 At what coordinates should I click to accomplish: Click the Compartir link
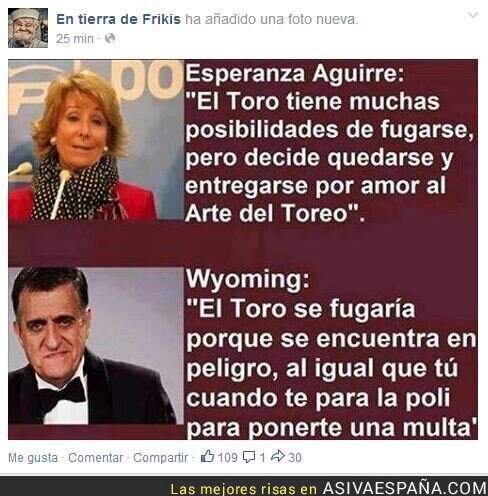(x=161, y=458)
